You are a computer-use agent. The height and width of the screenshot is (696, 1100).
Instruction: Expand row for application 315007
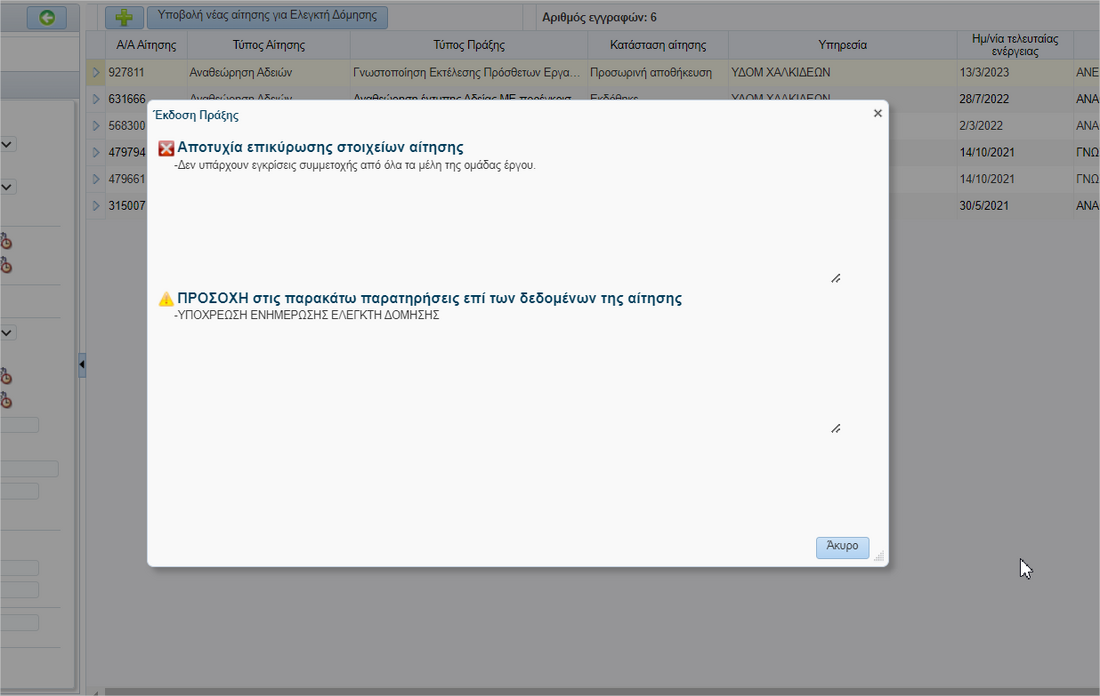click(96, 205)
